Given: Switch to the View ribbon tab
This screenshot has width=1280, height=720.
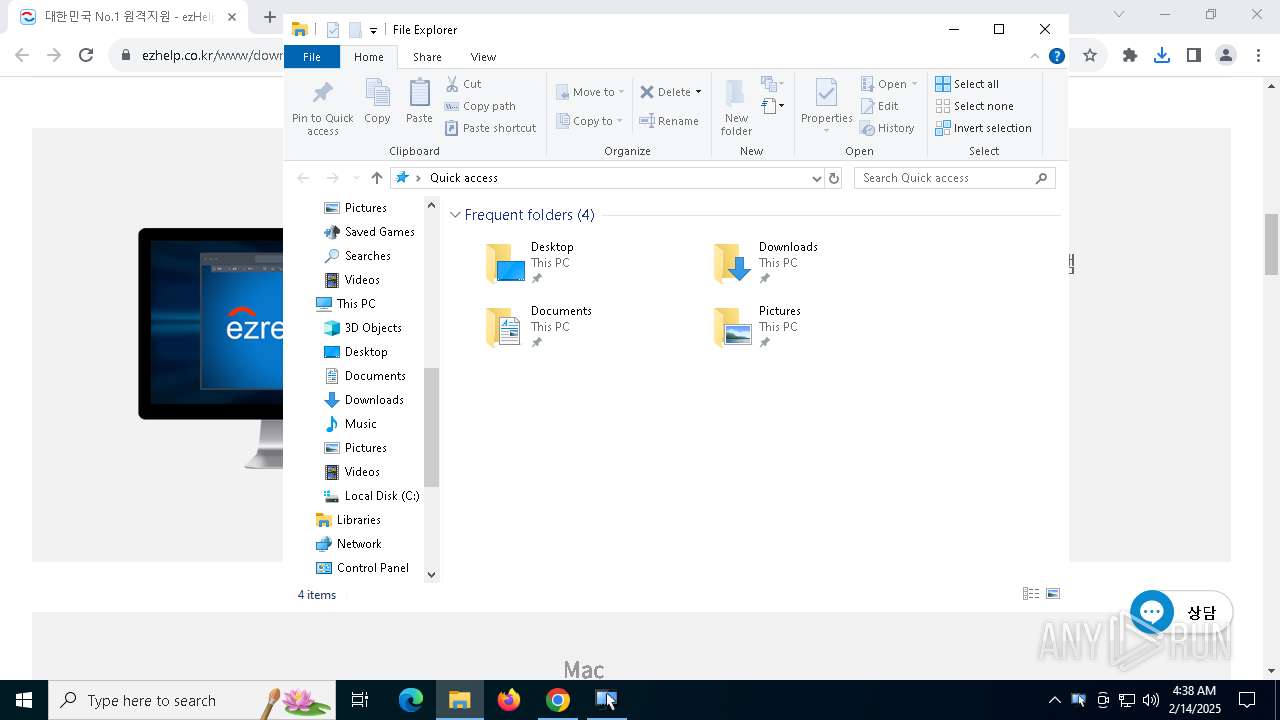Looking at the screenshot, I should tap(483, 57).
